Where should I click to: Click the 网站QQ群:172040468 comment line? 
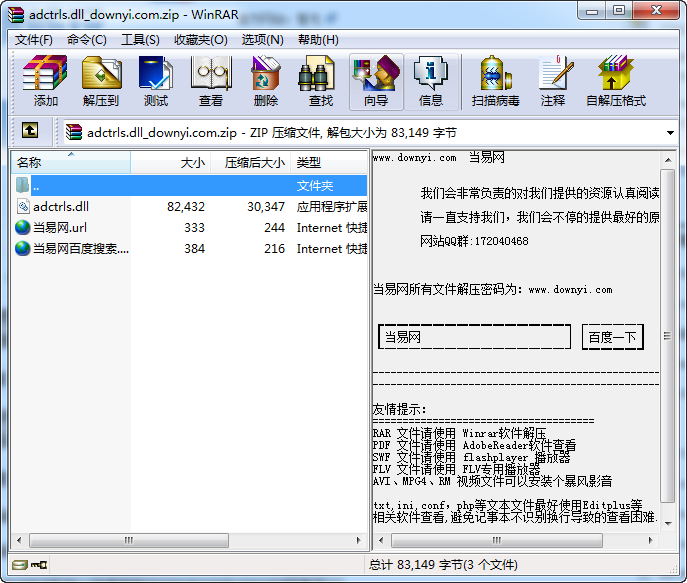pyautogui.click(x=474, y=241)
